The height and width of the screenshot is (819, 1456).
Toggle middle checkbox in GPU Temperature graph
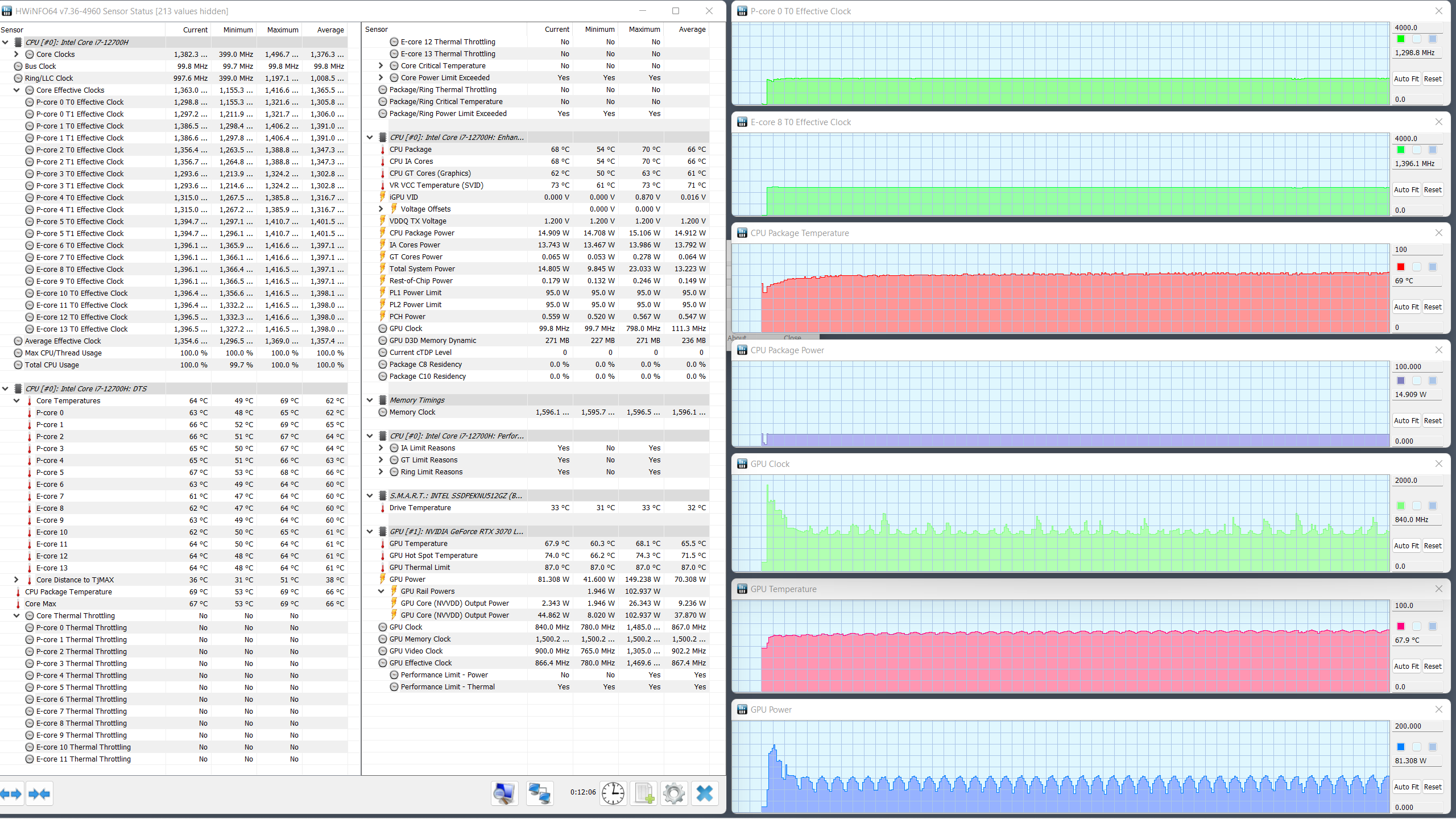click(1417, 626)
